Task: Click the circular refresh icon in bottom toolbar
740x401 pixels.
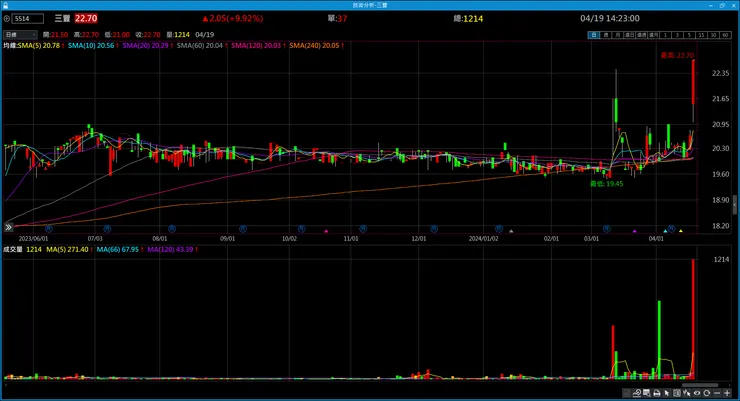Action: click(x=706, y=393)
